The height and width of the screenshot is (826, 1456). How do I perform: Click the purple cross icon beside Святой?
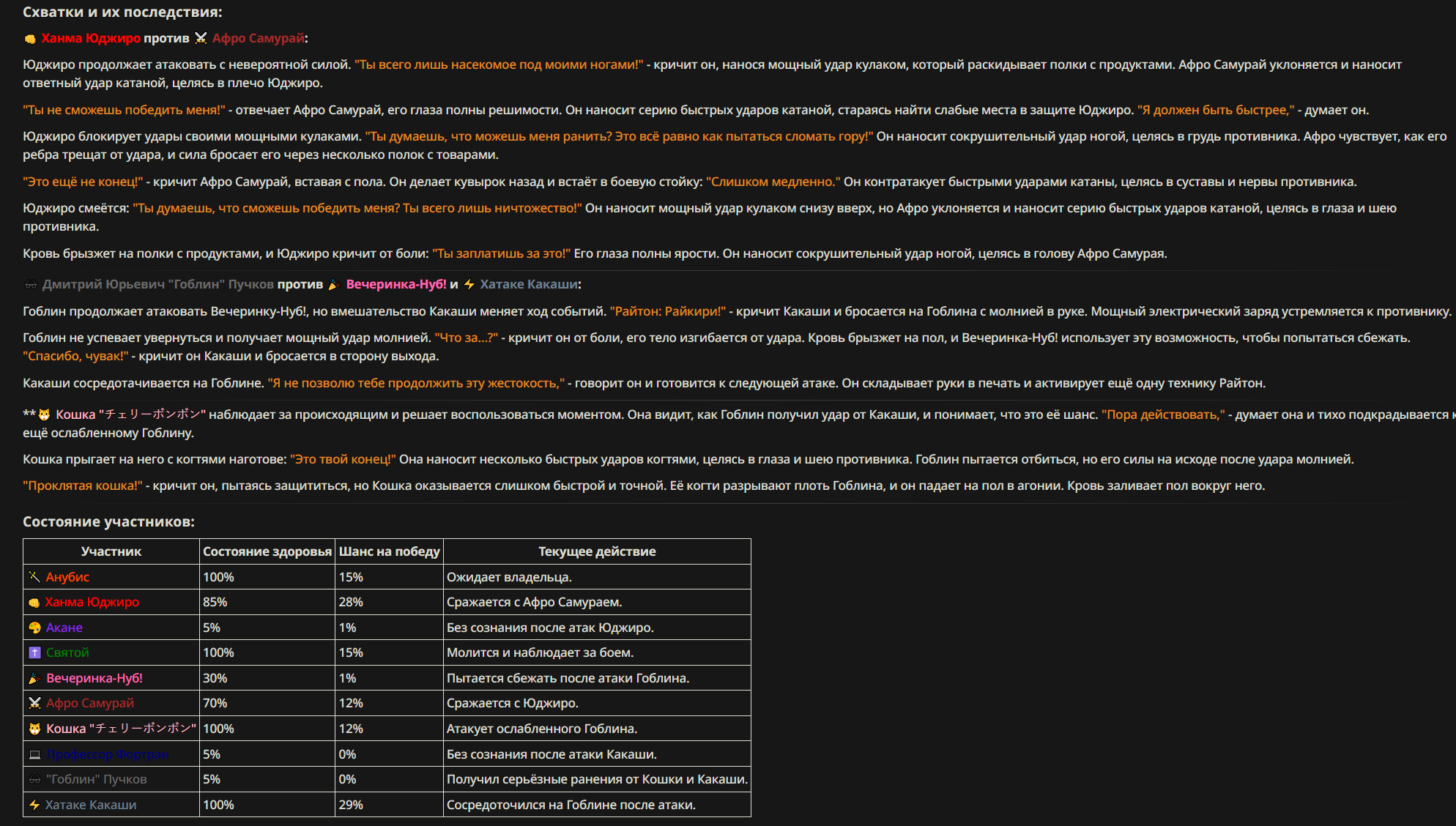tap(34, 652)
